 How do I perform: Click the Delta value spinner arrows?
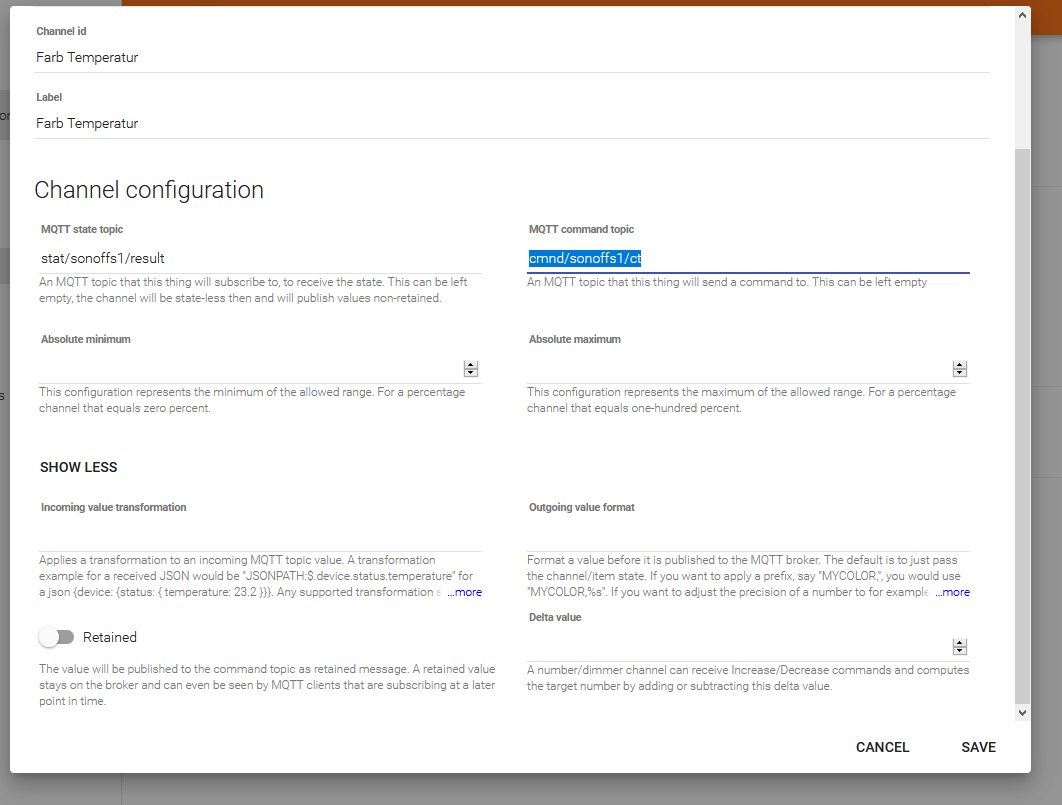960,647
